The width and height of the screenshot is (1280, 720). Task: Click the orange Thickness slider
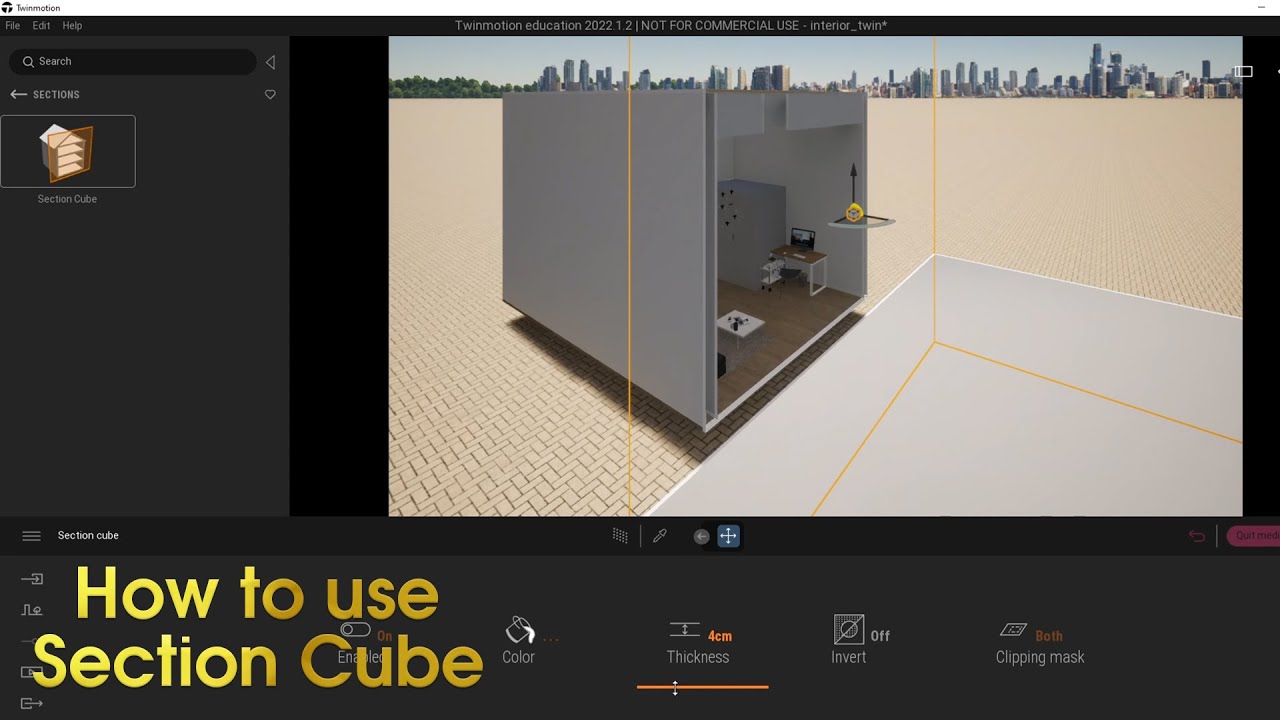[x=703, y=687]
